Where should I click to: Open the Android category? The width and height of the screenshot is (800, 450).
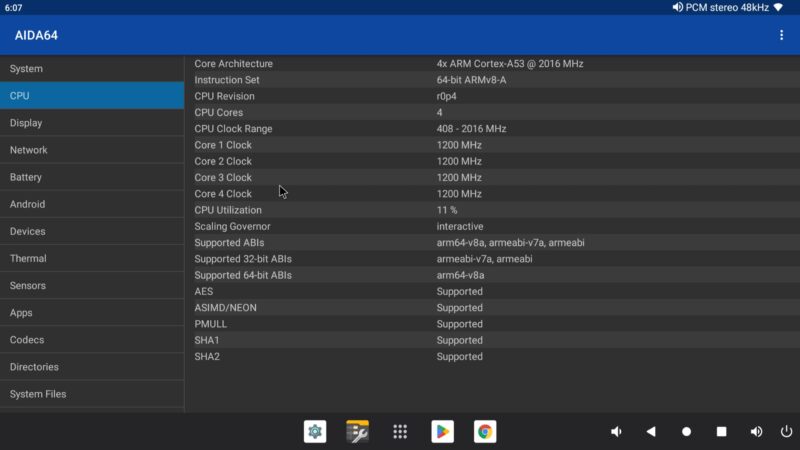pyautogui.click(x=92, y=204)
